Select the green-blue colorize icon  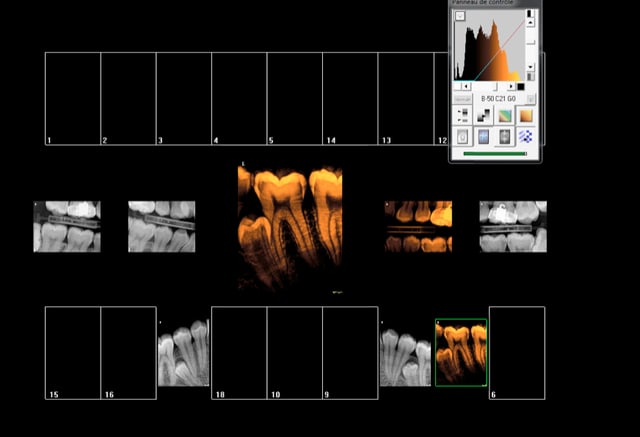click(x=505, y=115)
